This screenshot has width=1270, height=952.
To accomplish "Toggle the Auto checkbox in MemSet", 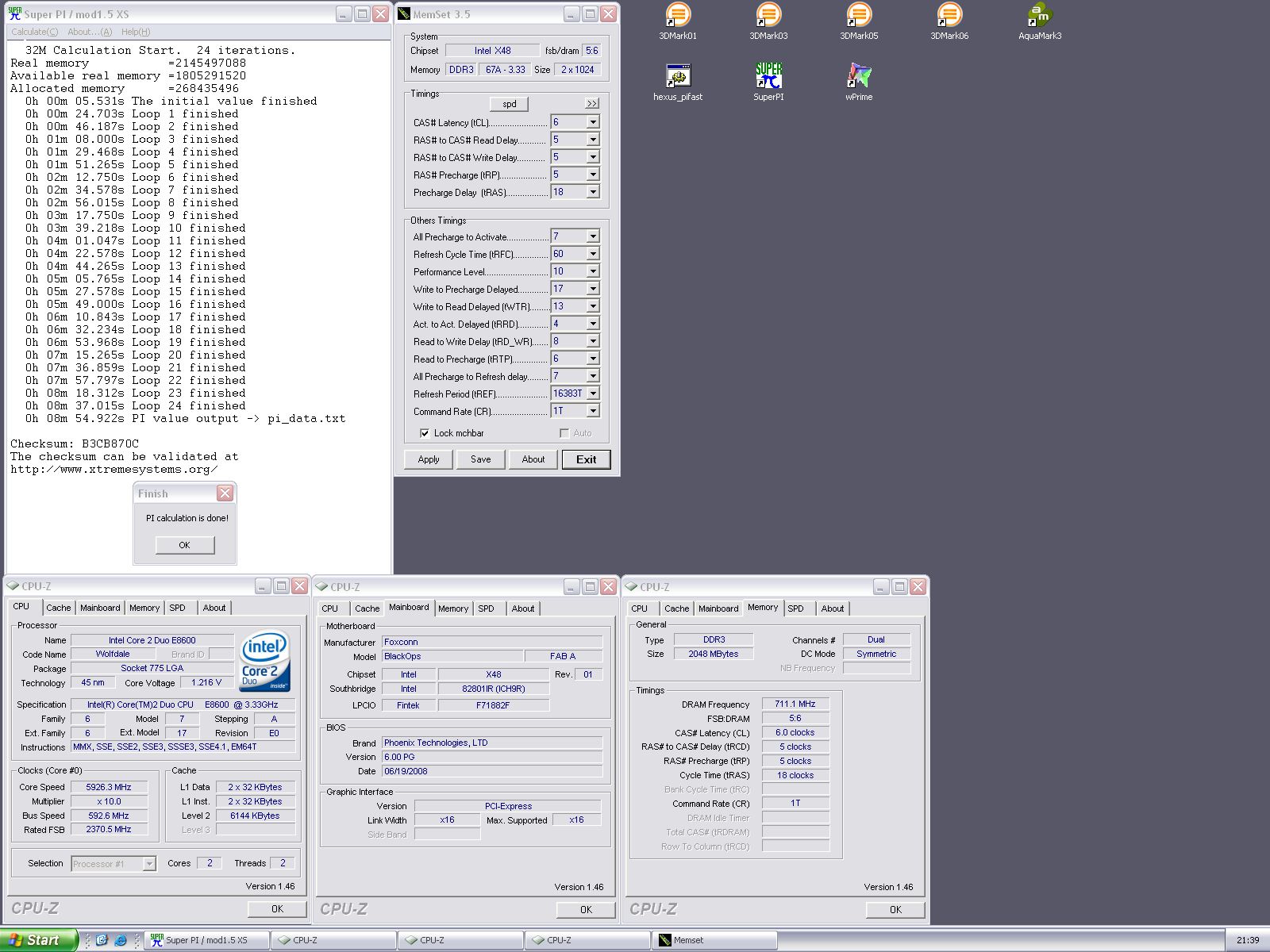I will click(x=564, y=433).
